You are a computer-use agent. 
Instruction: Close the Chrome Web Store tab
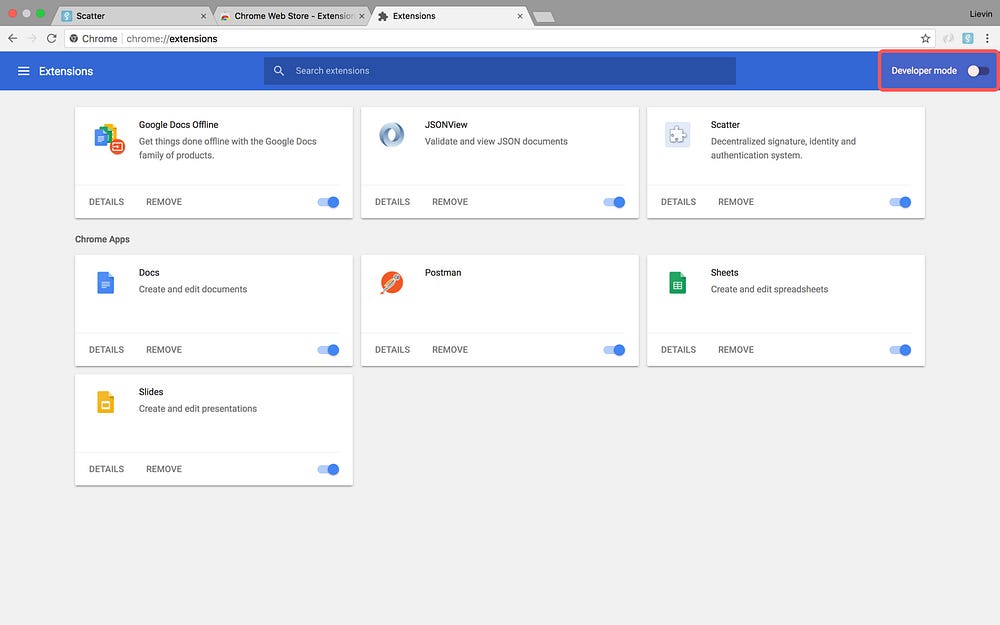click(362, 16)
